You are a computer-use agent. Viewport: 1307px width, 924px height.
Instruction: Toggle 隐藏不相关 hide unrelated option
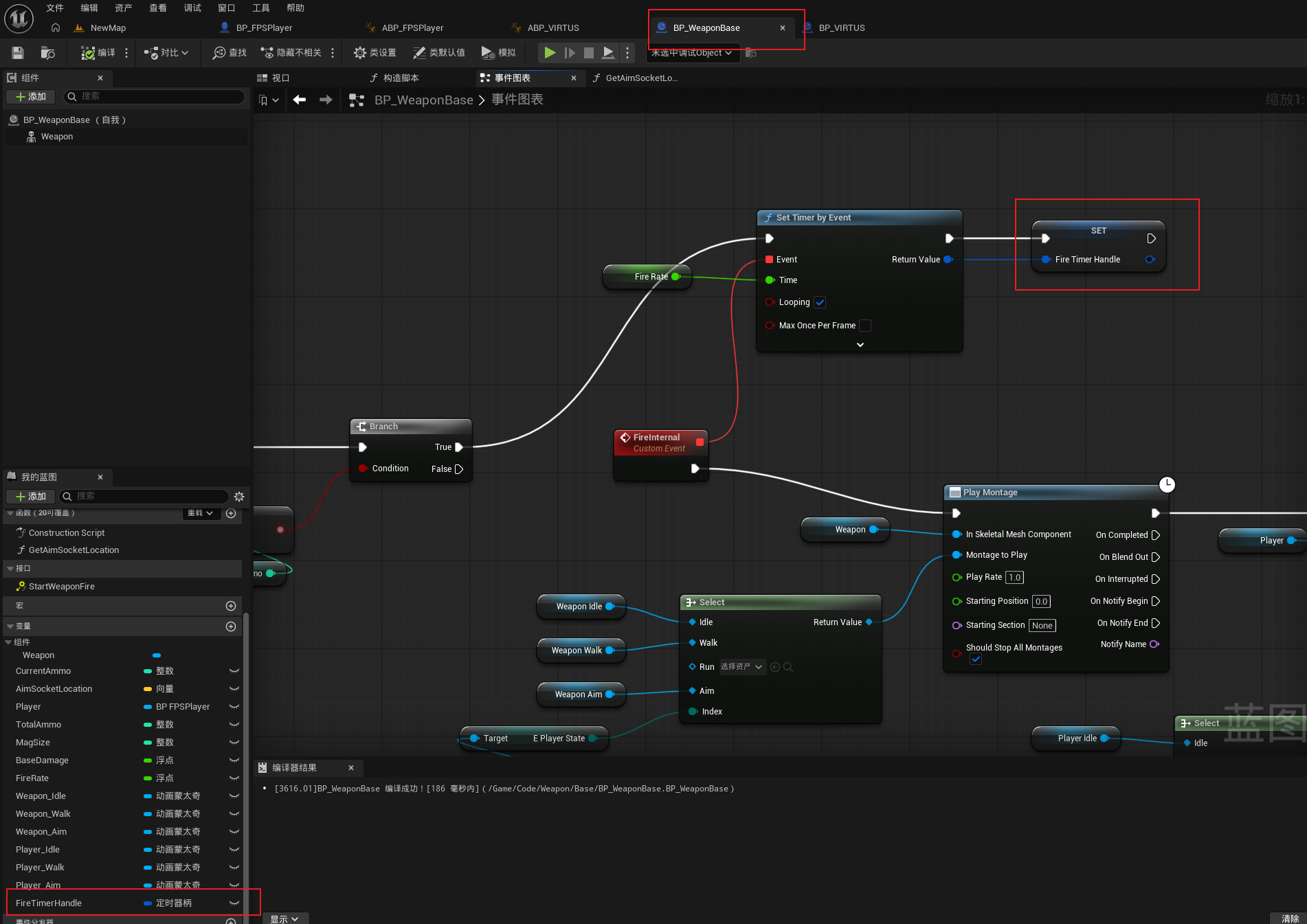291,53
